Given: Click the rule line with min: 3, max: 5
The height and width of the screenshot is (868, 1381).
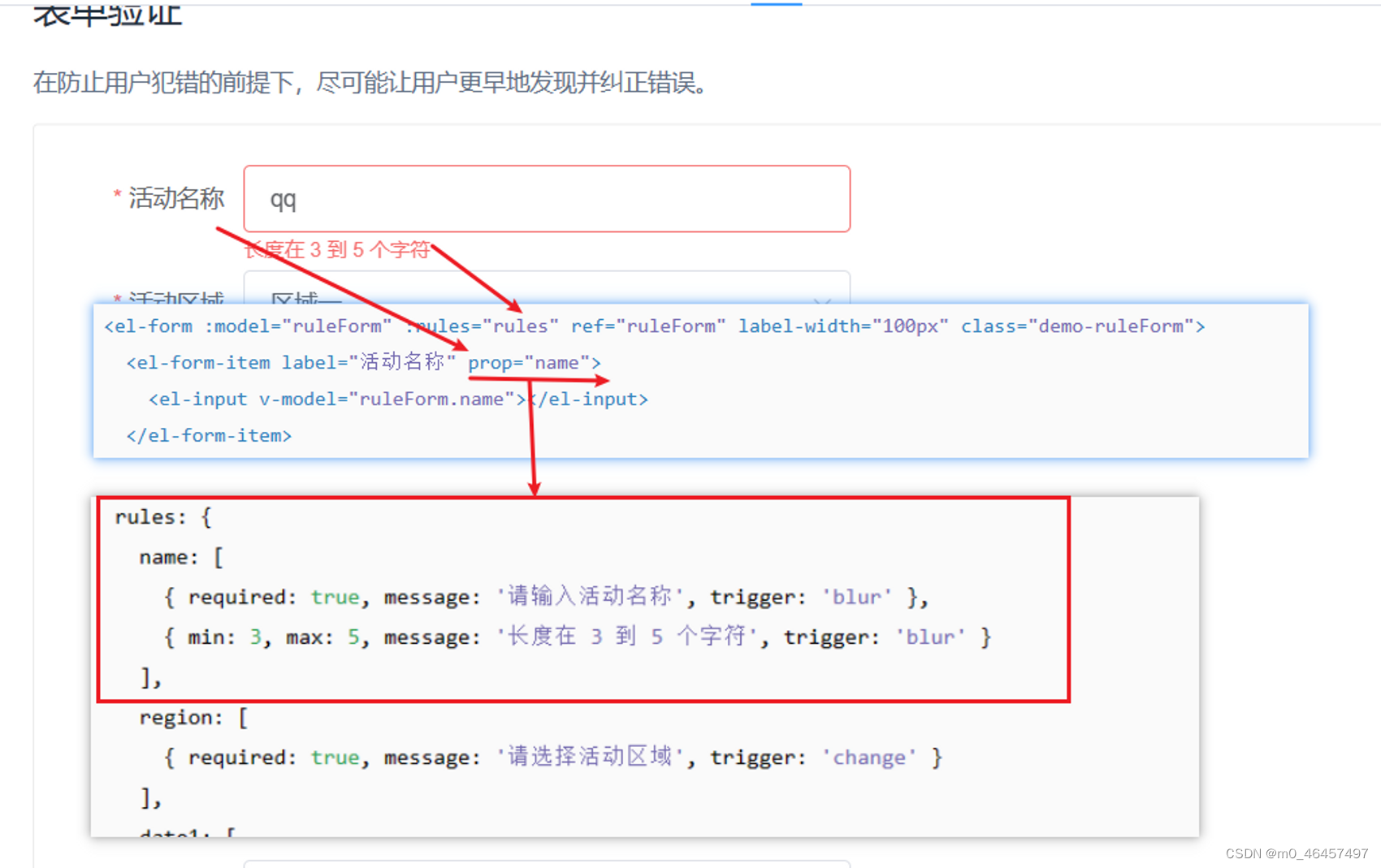Looking at the screenshot, I should click(578, 637).
